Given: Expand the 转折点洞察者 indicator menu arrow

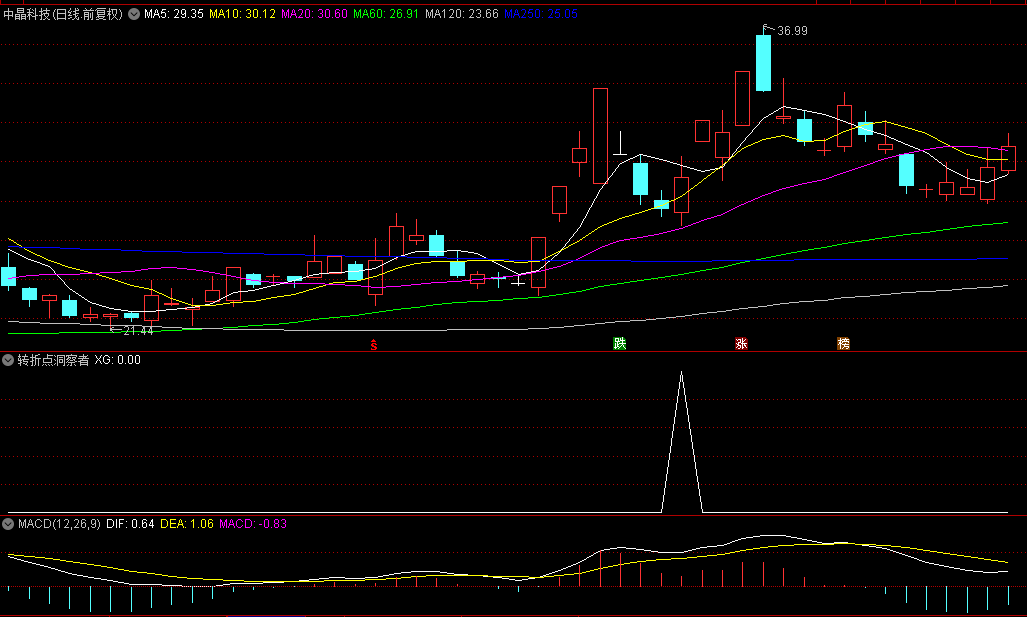Looking at the screenshot, I should (9, 360).
